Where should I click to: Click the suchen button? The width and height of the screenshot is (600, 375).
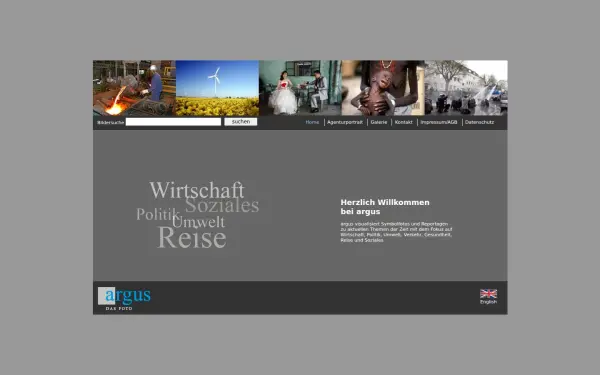241,122
